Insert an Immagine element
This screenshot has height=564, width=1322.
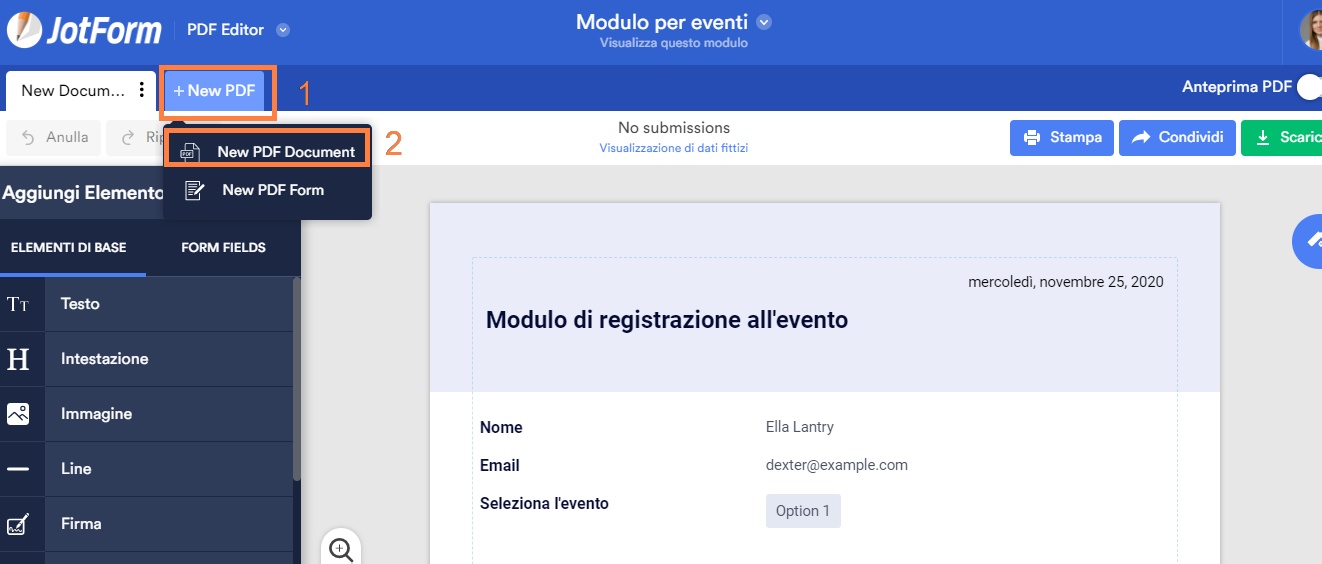click(x=96, y=414)
